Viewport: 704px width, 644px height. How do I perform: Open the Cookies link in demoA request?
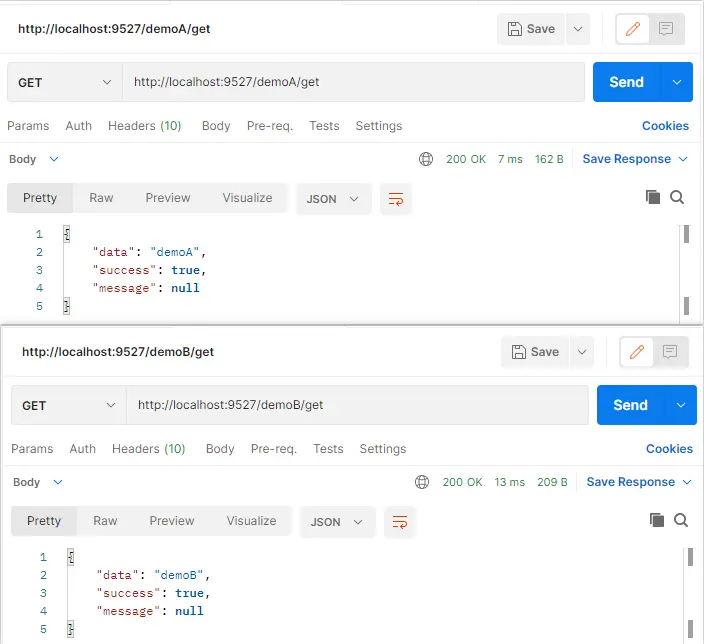pos(665,126)
